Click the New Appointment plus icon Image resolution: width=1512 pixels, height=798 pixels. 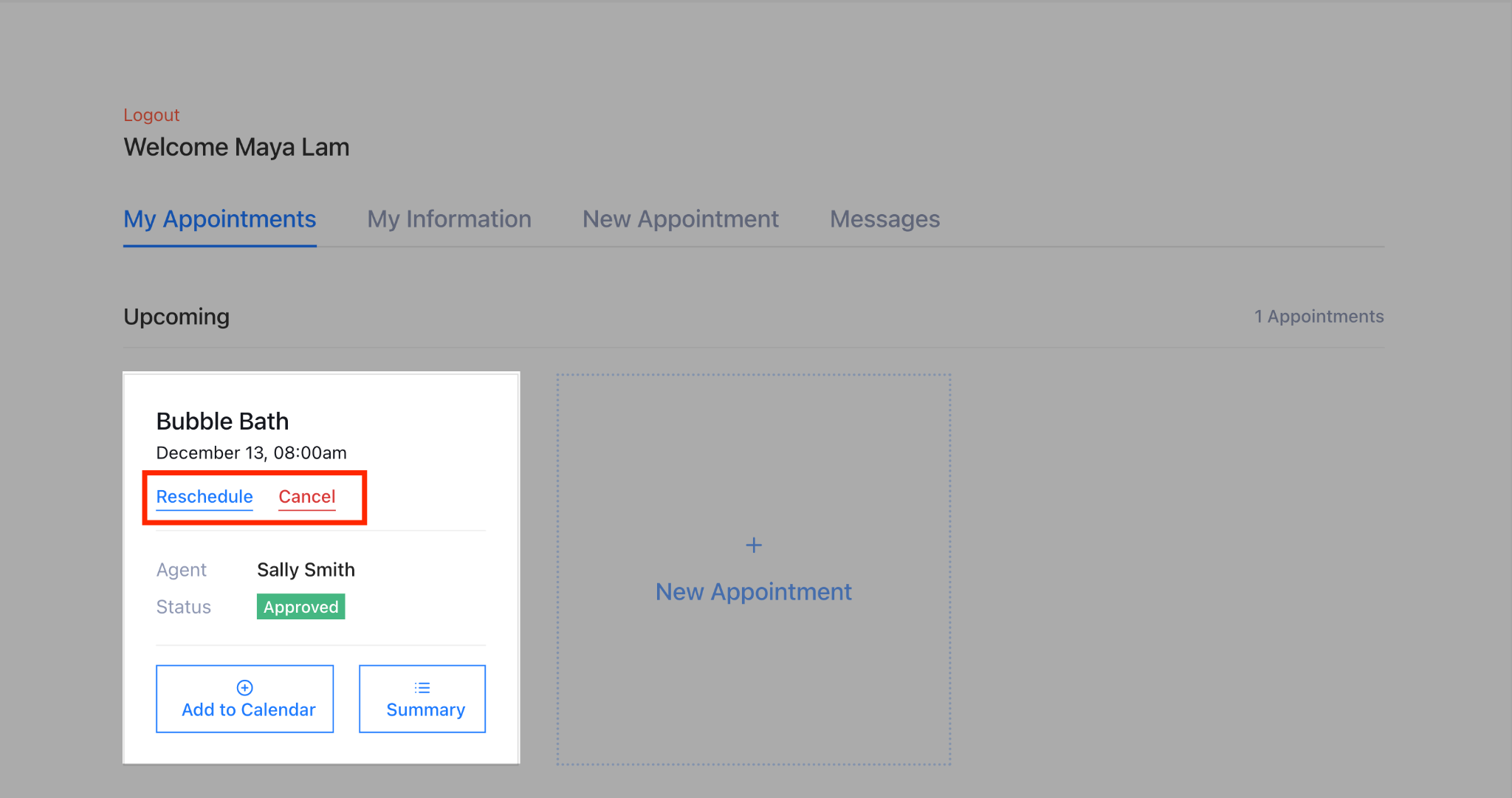(753, 545)
